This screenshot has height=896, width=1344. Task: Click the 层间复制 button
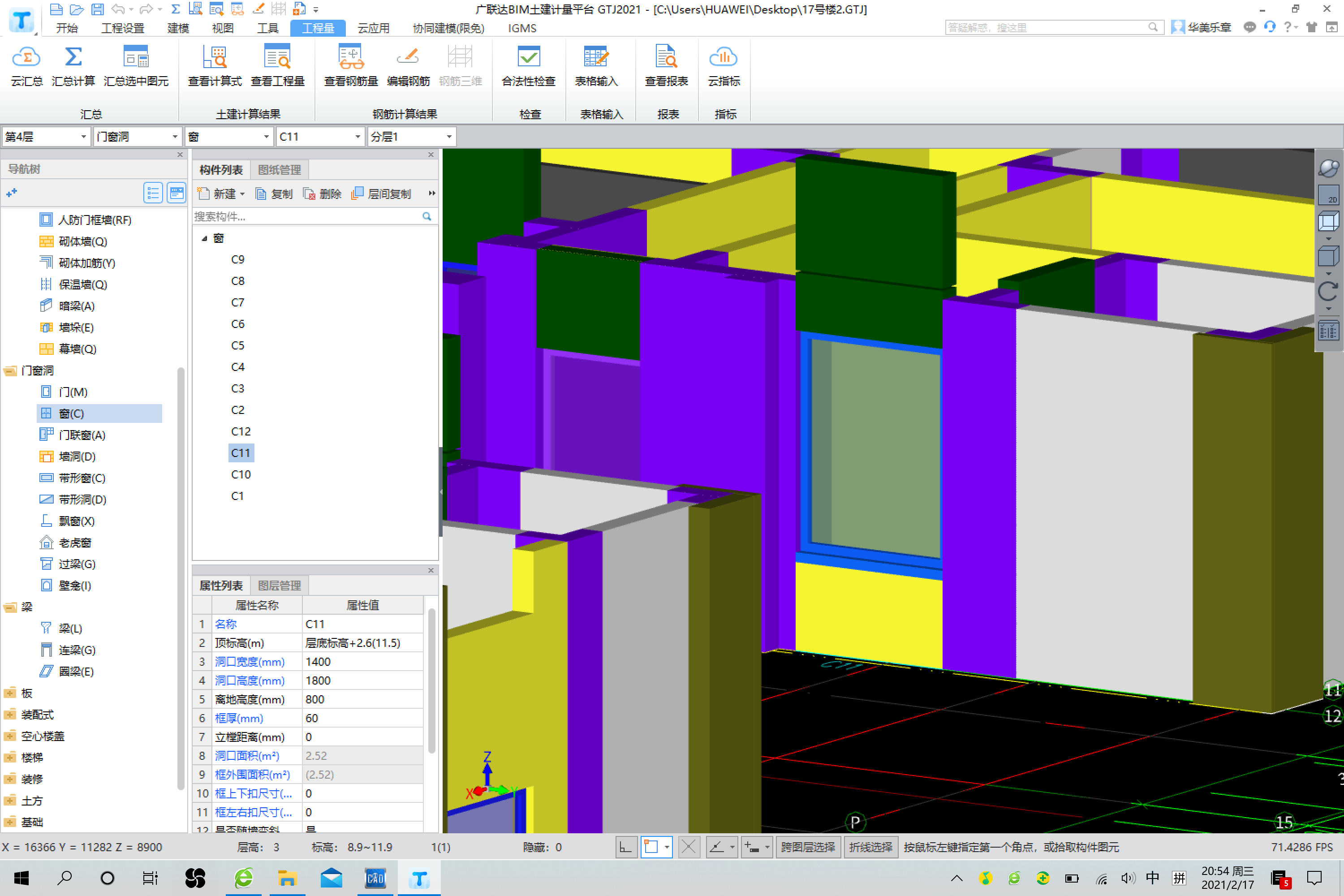pos(382,194)
